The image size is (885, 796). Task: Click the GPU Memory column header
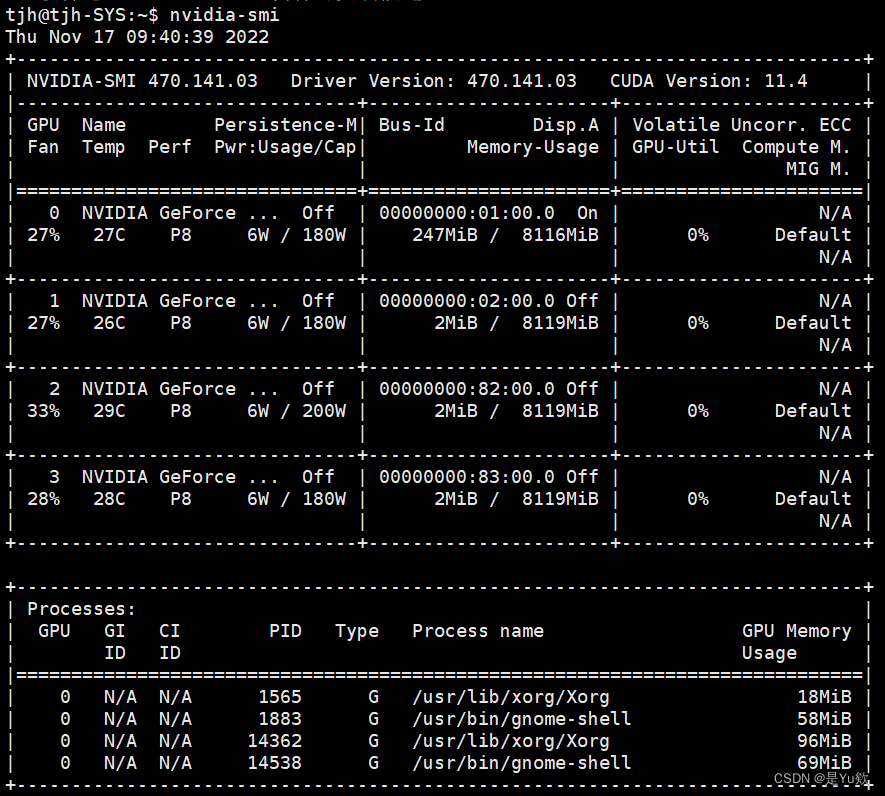point(796,631)
